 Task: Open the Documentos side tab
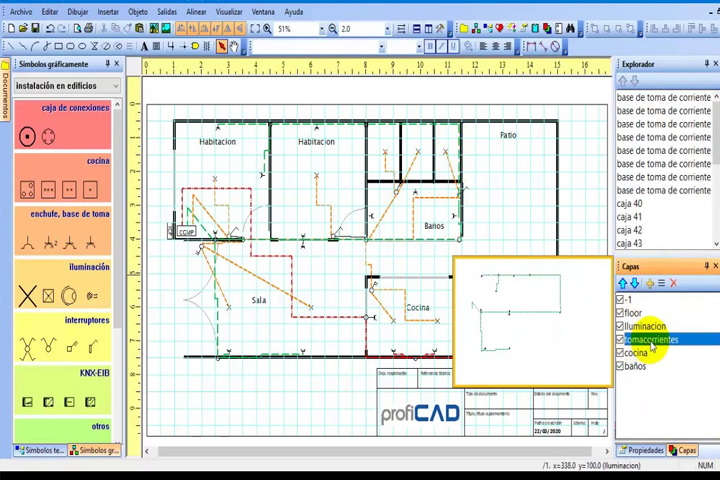[x=5, y=90]
